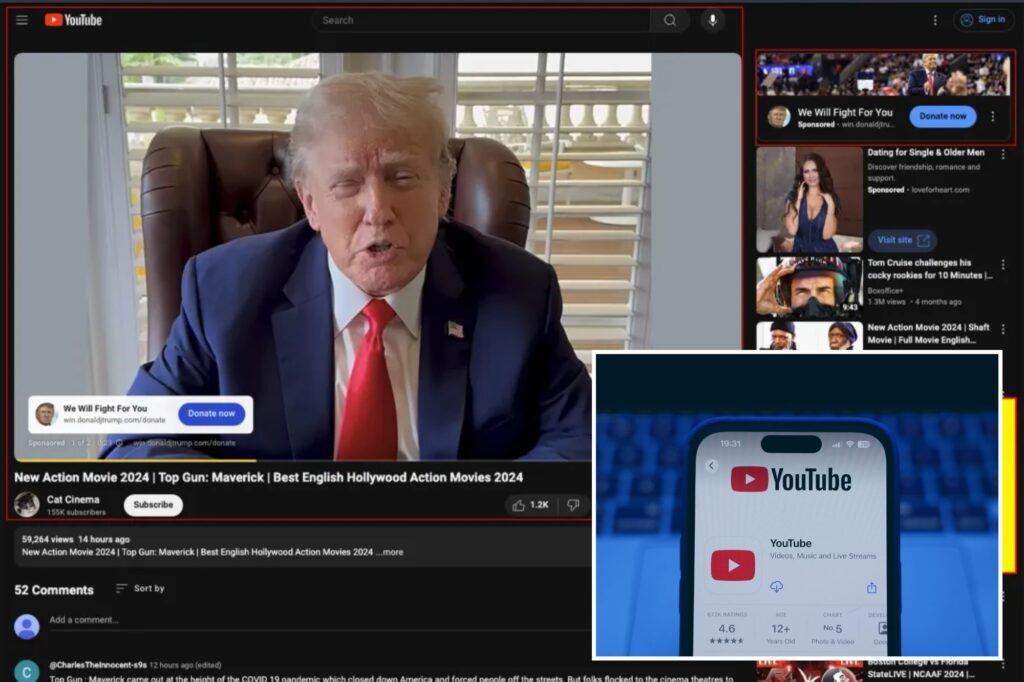Open Dating for Single & Older Men thumbnail
This screenshot has width=1024, height=682.
pyautogui.click(x=810, y=200)
